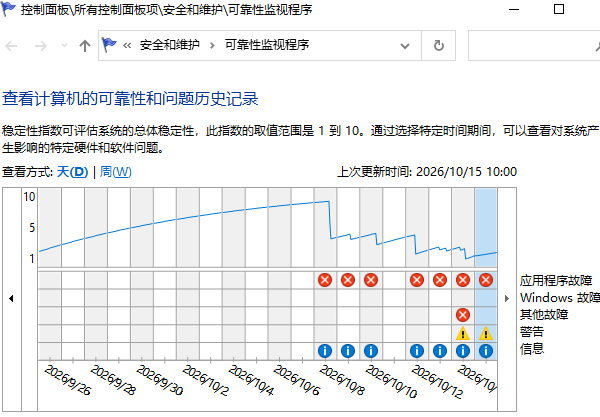Click the 其他故障 row label
The height and width of the screenshot is (417, 600).
544,315
